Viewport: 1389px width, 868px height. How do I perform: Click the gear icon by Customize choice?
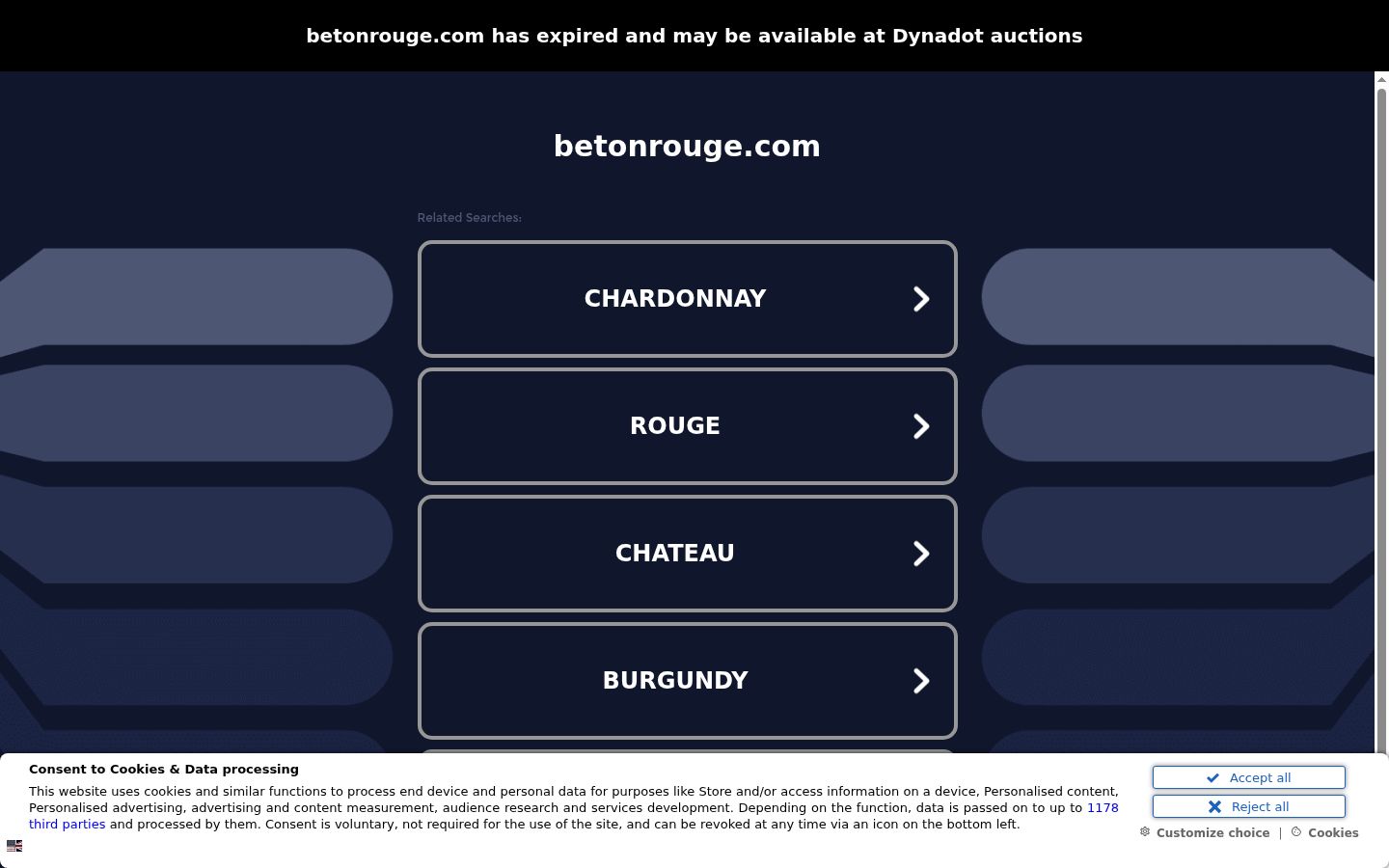click(x=1145, y=831)
